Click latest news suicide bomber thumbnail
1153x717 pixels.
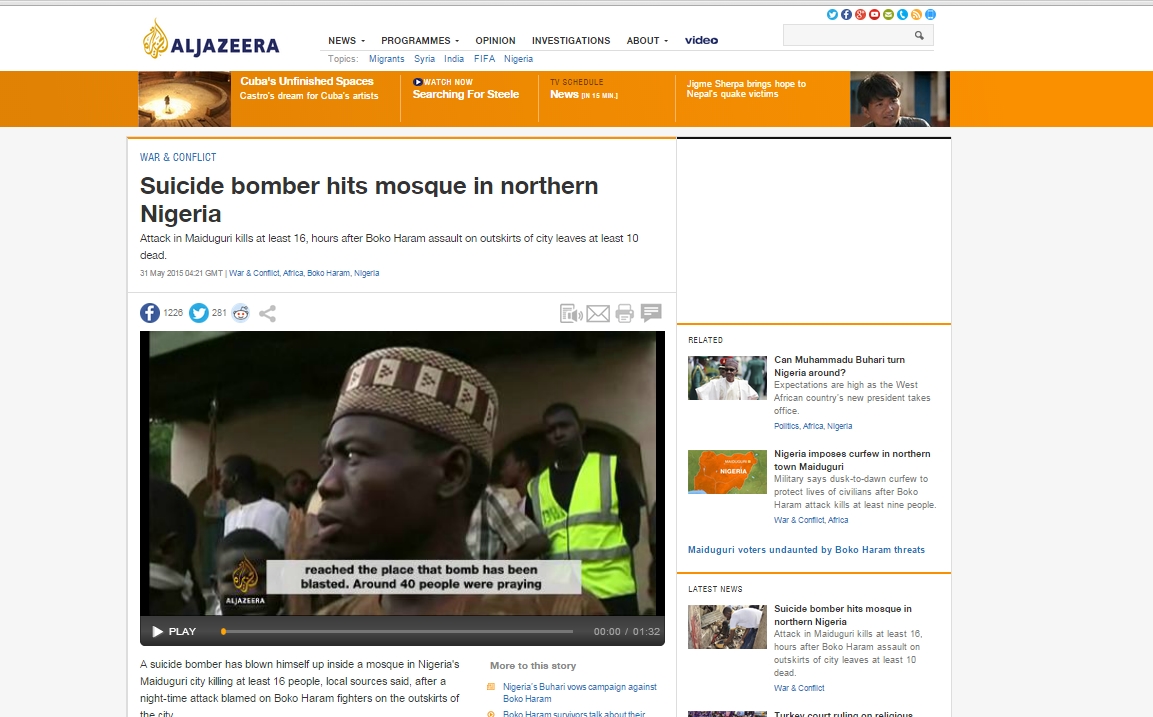pos(727,627)
